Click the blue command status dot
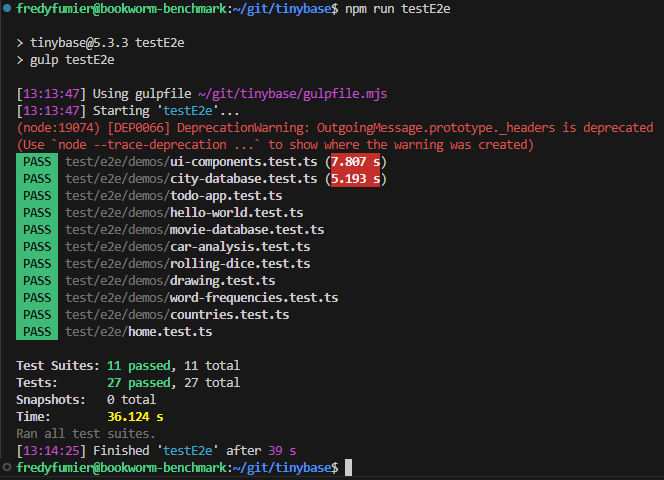Image resolution: width=664 pixels, height=480 pixels. click(x=6, y=8)
